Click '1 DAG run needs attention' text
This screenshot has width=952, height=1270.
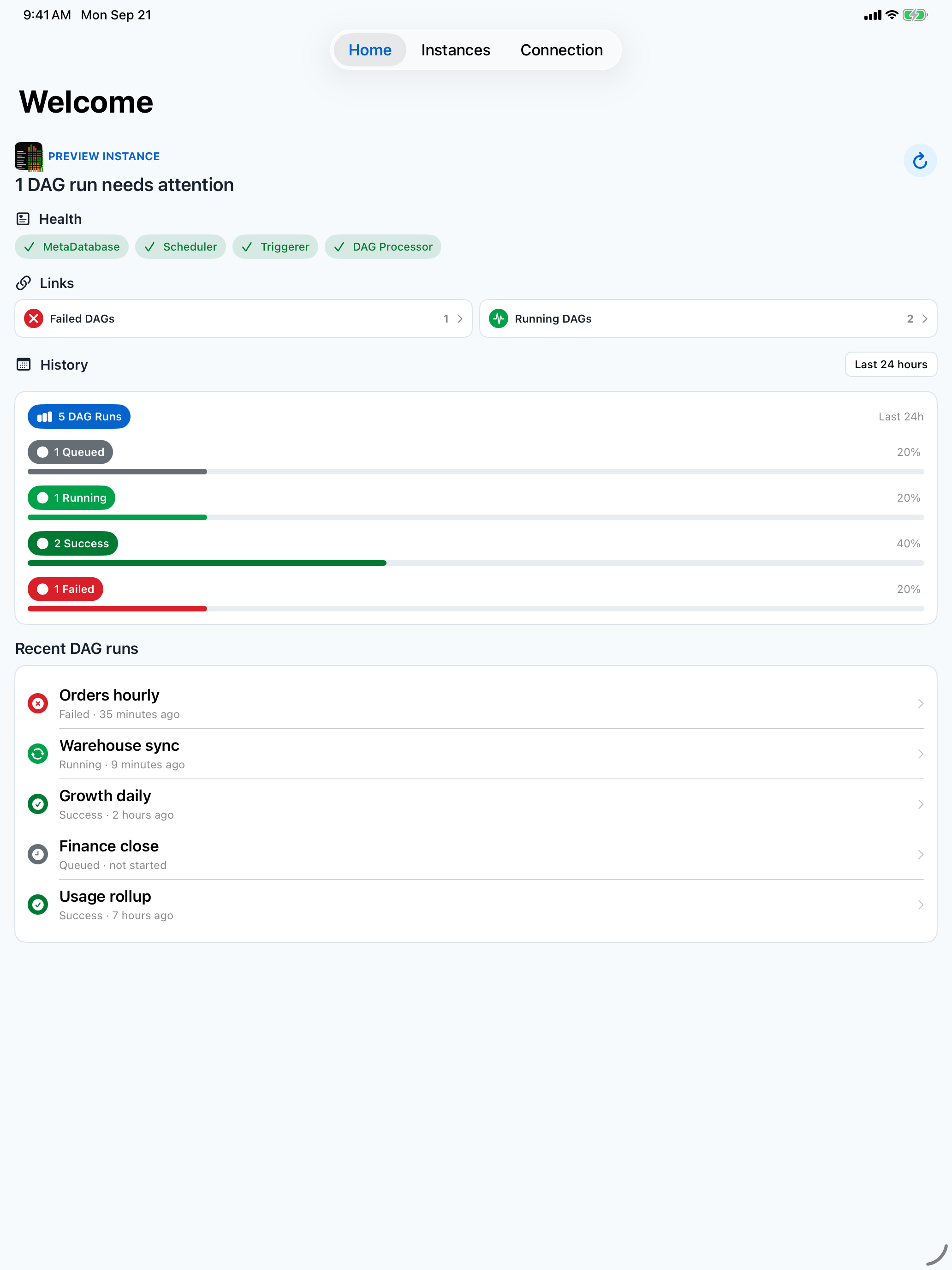125,185
